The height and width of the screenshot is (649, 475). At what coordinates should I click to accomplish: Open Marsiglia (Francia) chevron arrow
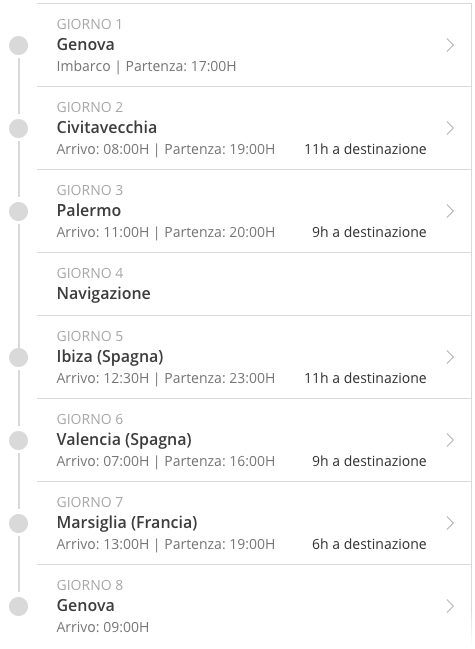(x=450, y=523)
